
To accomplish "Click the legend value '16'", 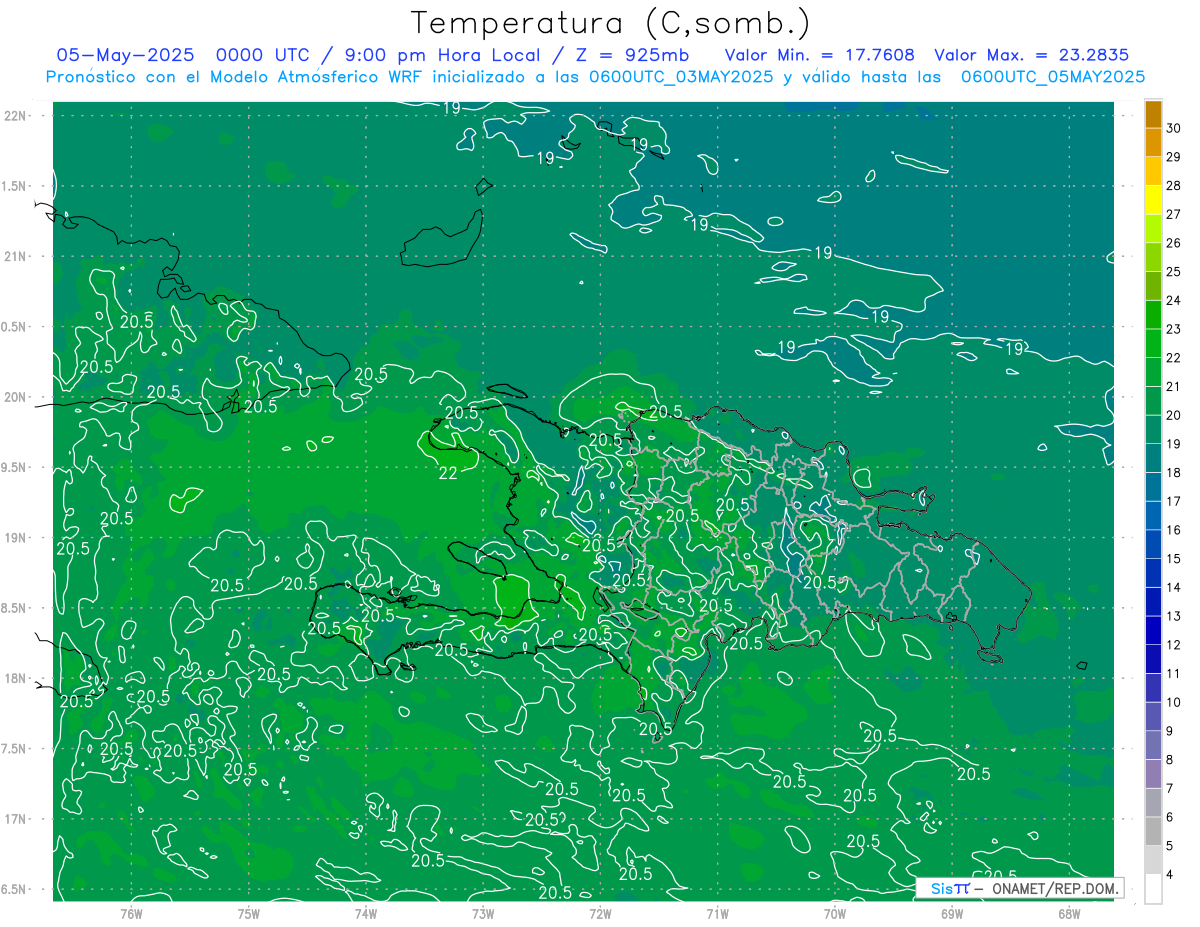I will [1174, 530].
